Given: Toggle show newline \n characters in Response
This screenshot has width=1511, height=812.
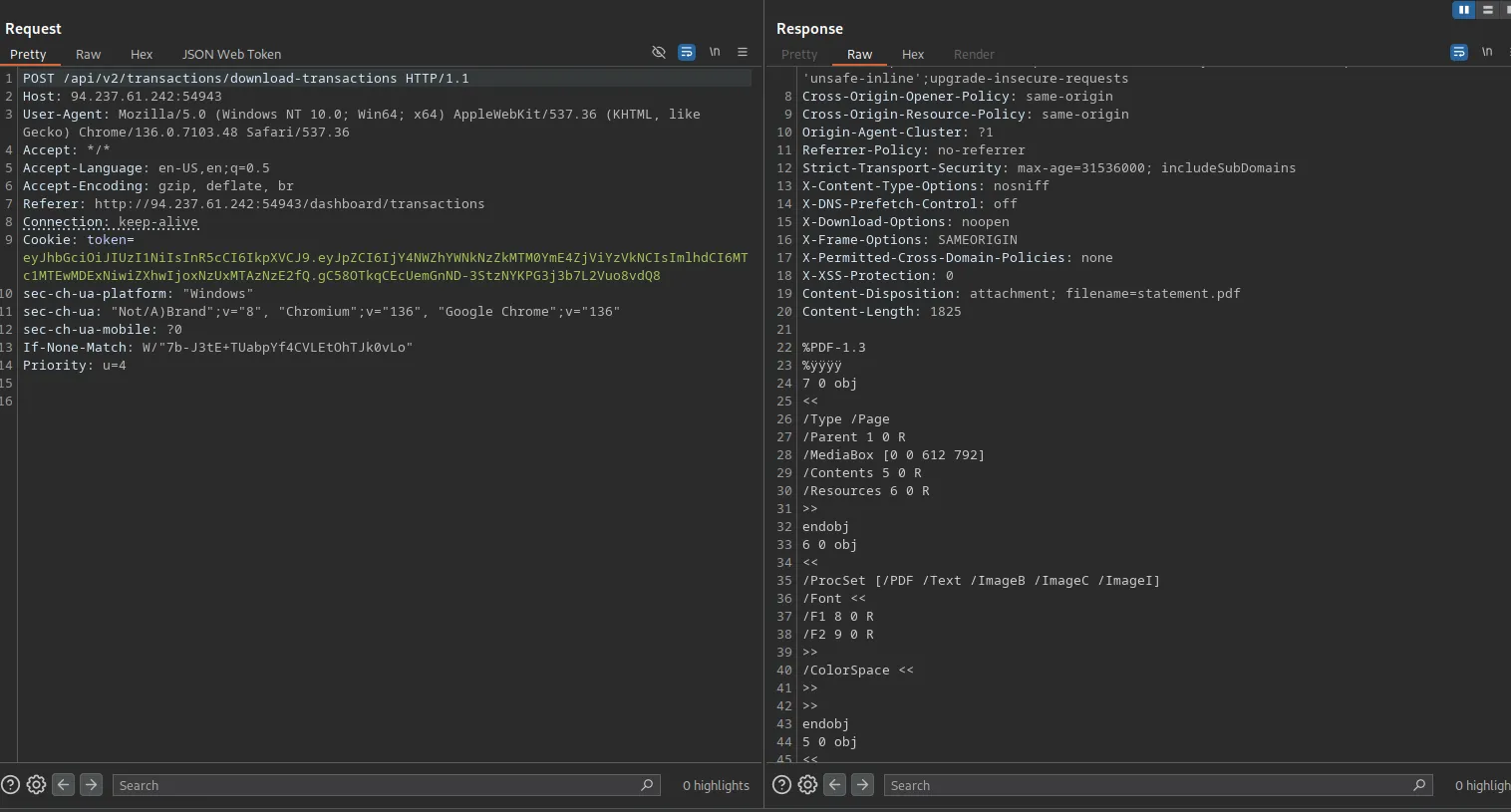Looking at the screenshot, I should [1487, 52].
